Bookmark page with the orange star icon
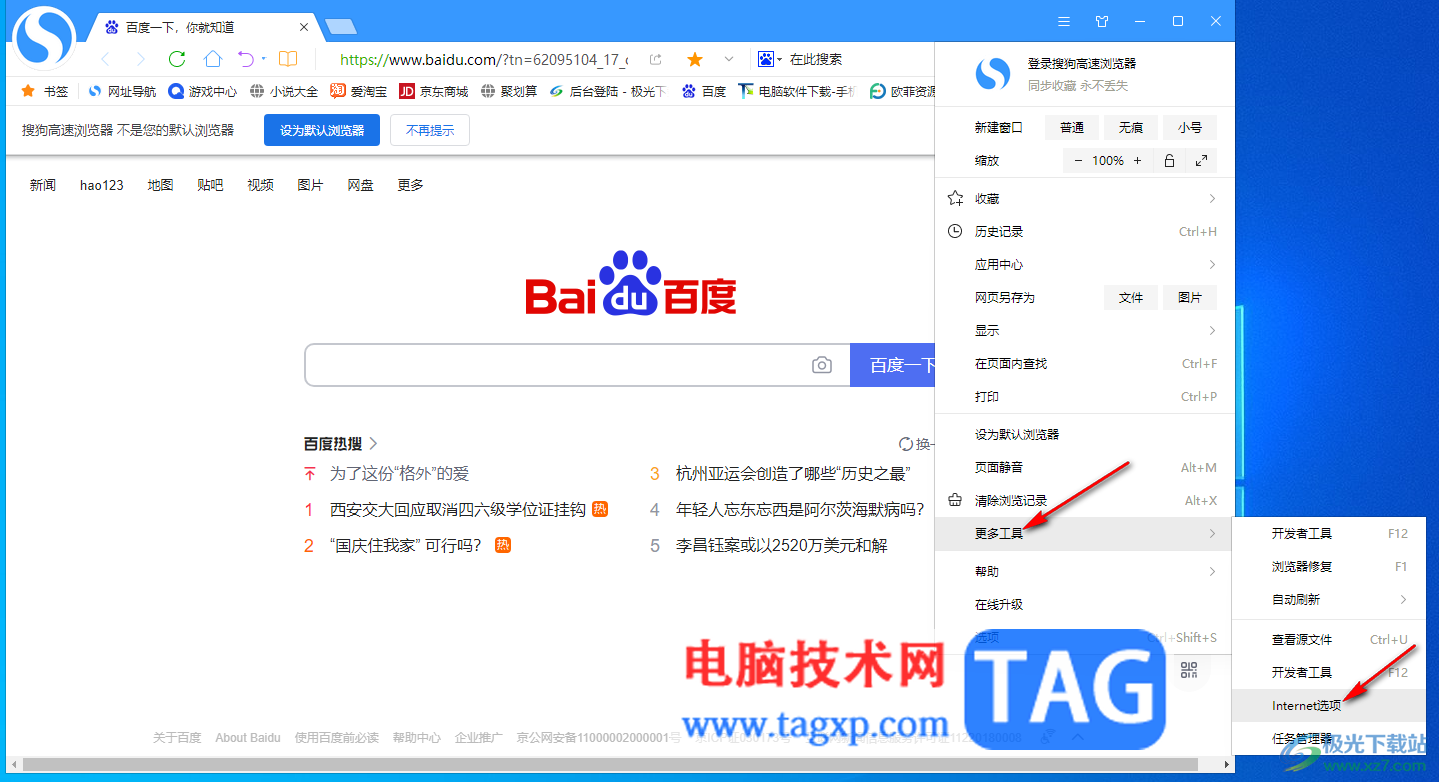1439x782 pixels. [x=695, y=59]
